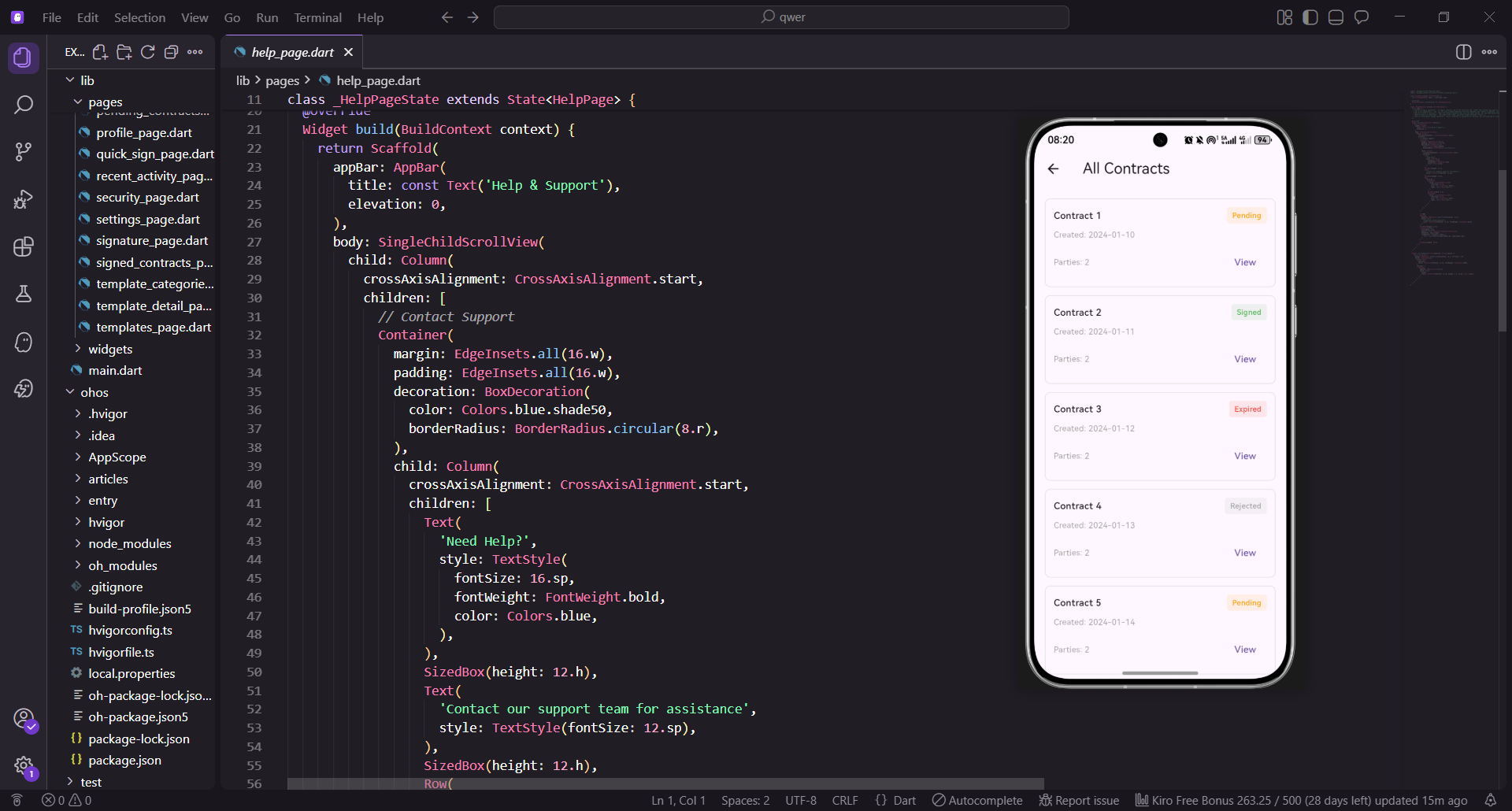Close the help_page.dart tab
Image resolution: width=1512 pixels, height=811 pixels.
348,52
